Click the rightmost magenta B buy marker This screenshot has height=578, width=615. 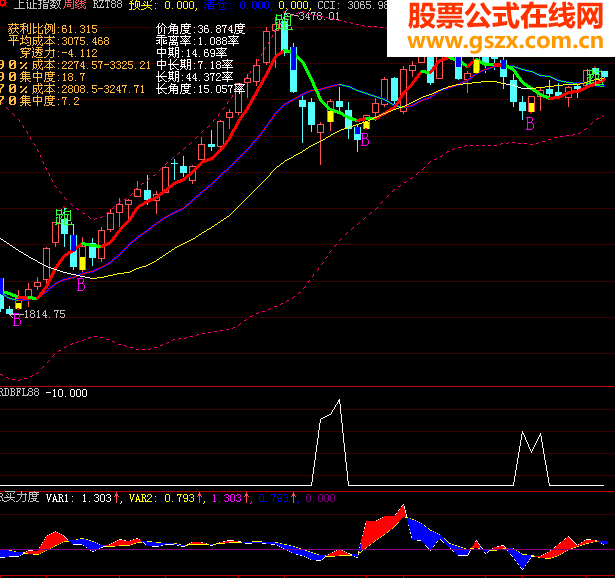click(530, 124)
